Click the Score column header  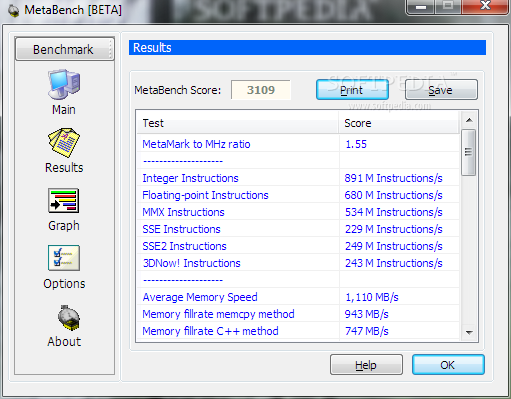[x=399, y=123]
